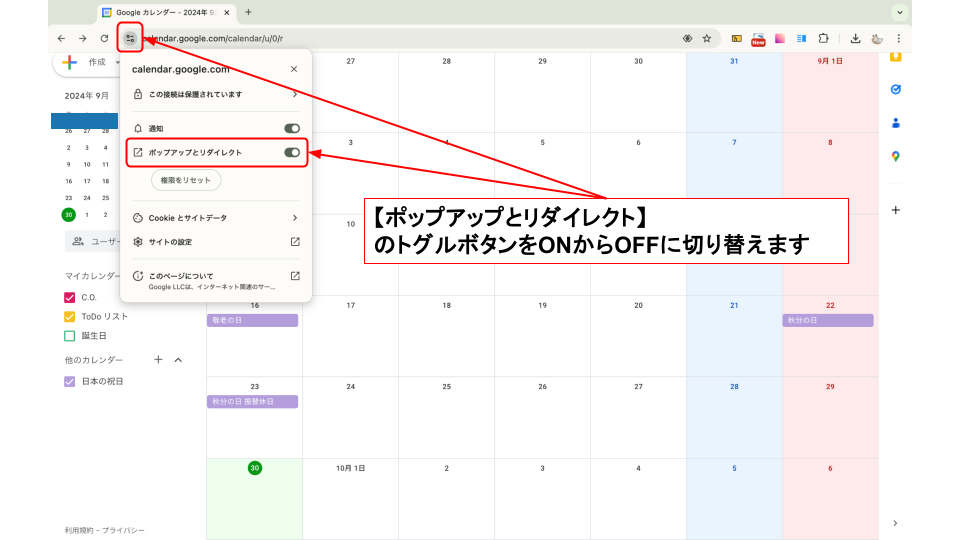Open Google Maps from the side panel
The height and width of the screenshot is (540, 960).
pyautogui.click(x=895, y=156)
